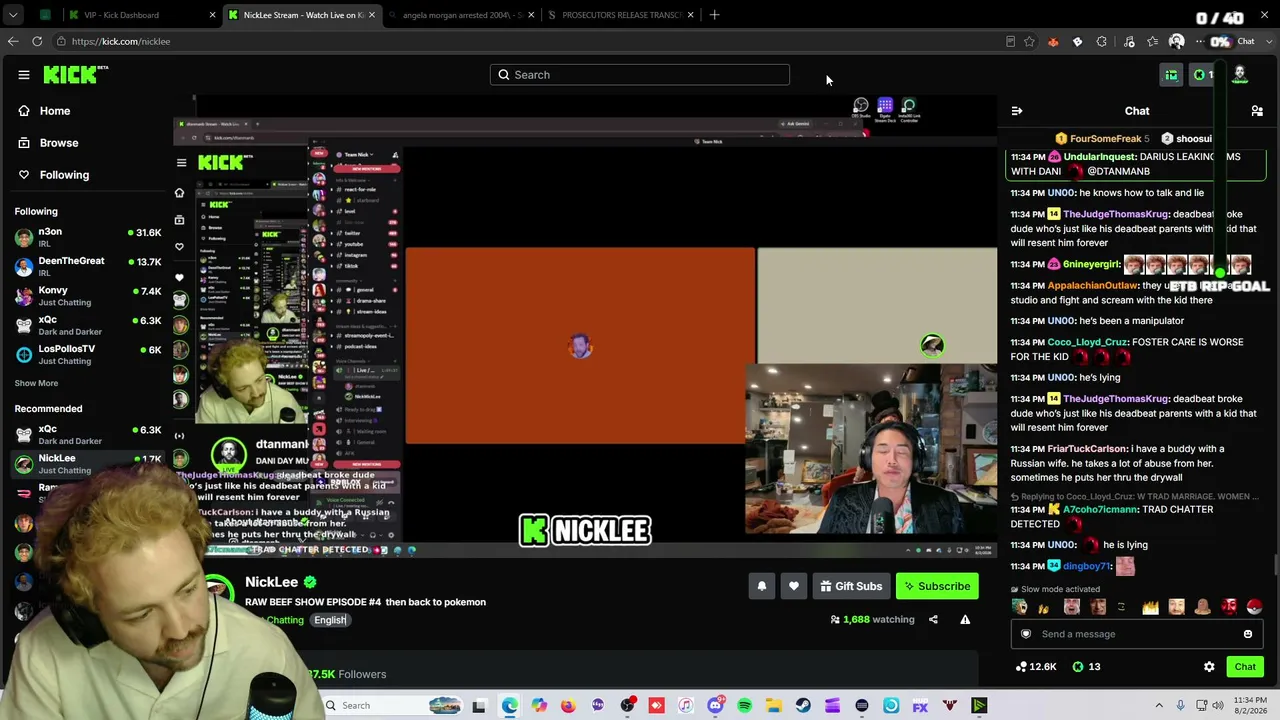Bookmark this page with star icon
Screen dimensions: 1280x720
tap(1029, 42)
